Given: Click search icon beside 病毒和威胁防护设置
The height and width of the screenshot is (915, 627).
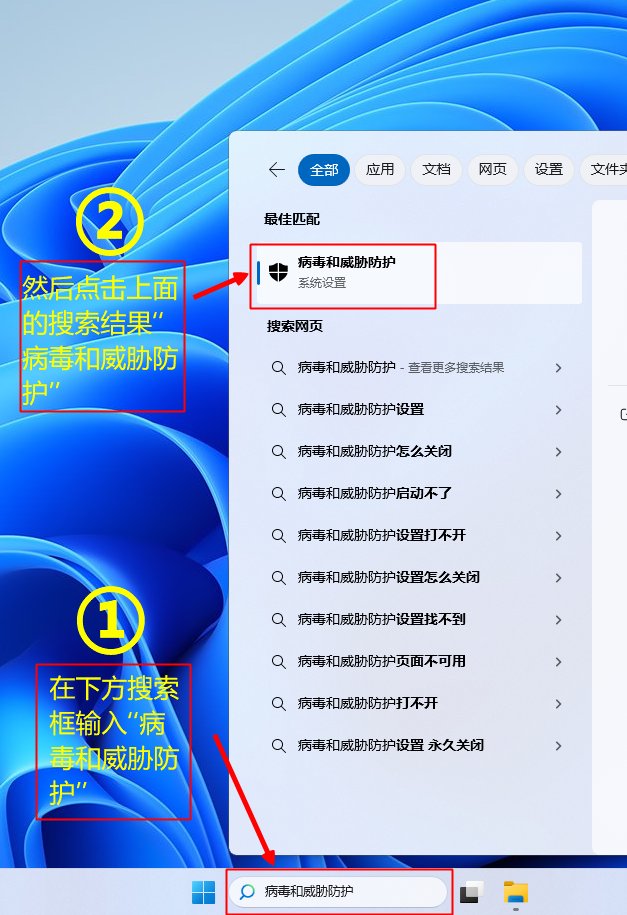Looking at the screenshot, I should pyautogui.click(x=278, y=410).
